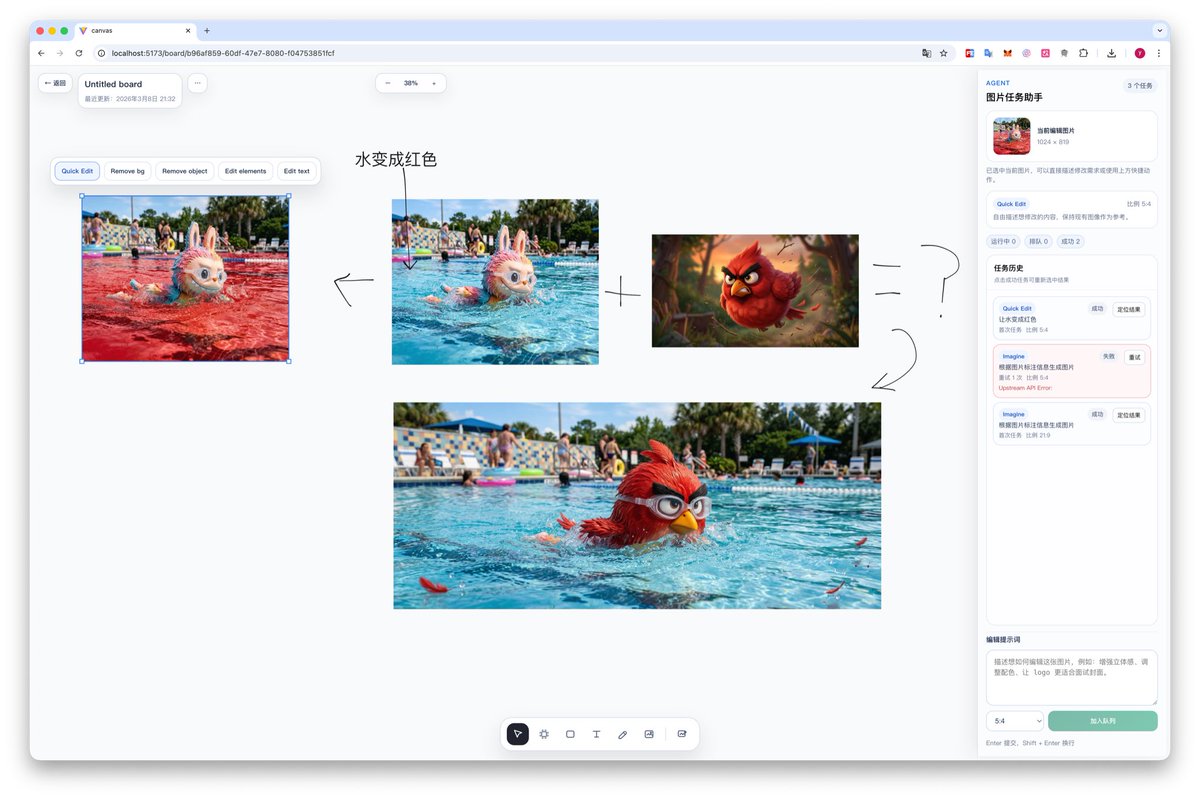Viewport: 1200px width, 800px height.
Task: Open the Chrome three-dot menu
Action: pos(1159,53)
